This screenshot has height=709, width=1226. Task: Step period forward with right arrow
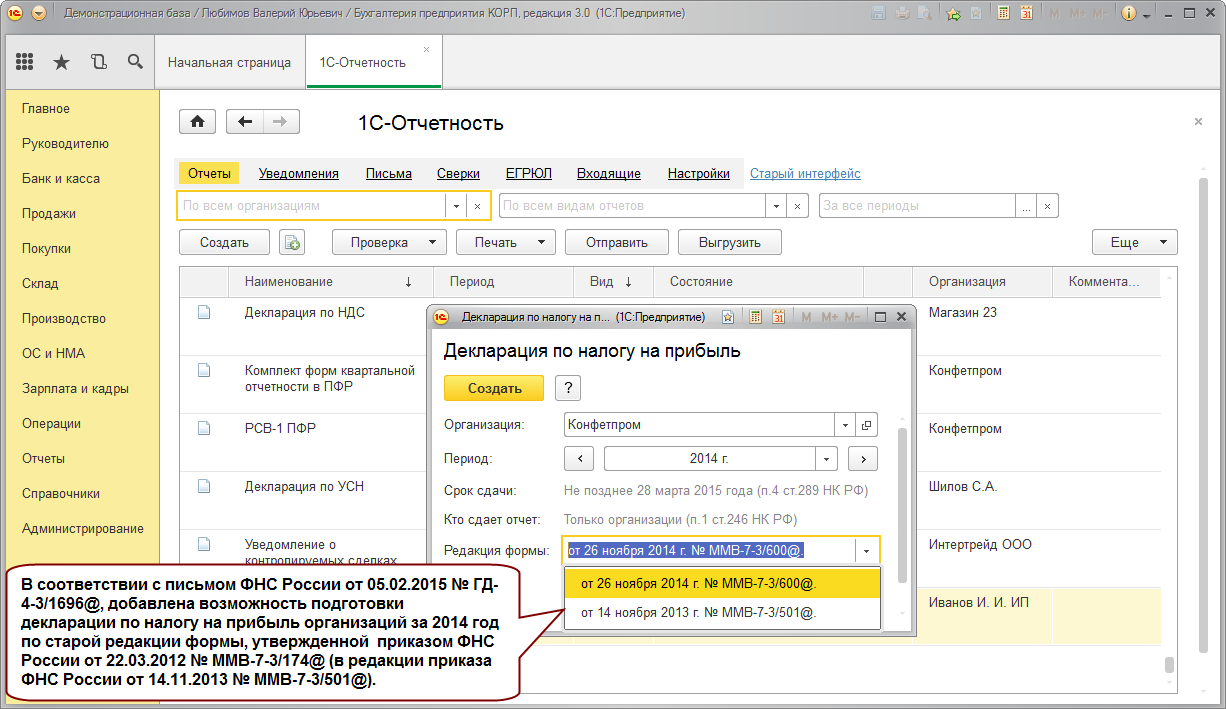863,459
